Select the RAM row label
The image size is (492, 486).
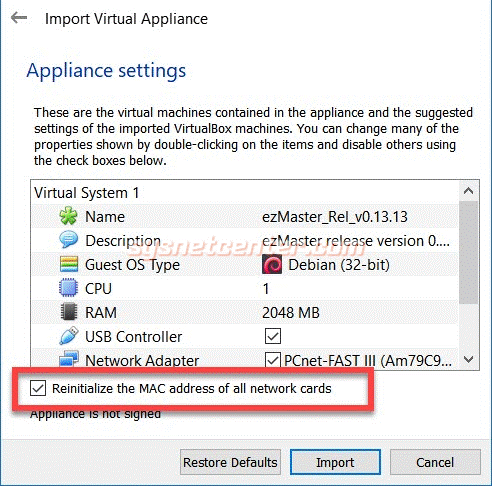(101, 313)
